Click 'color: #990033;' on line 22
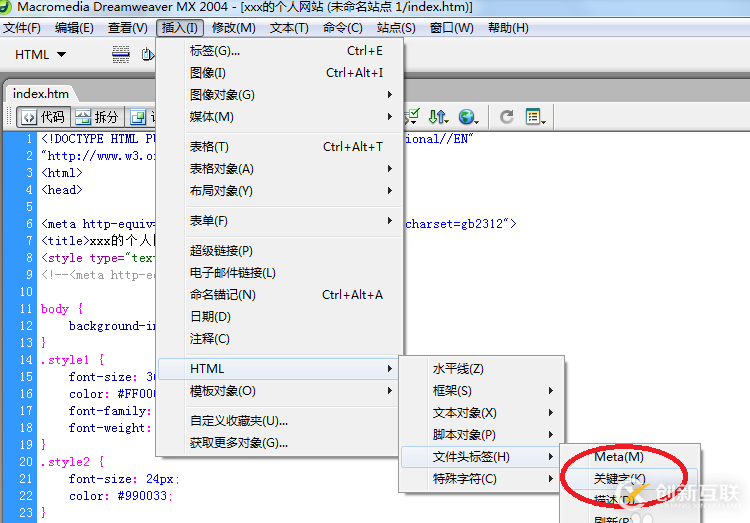 [x=121, y=496]
